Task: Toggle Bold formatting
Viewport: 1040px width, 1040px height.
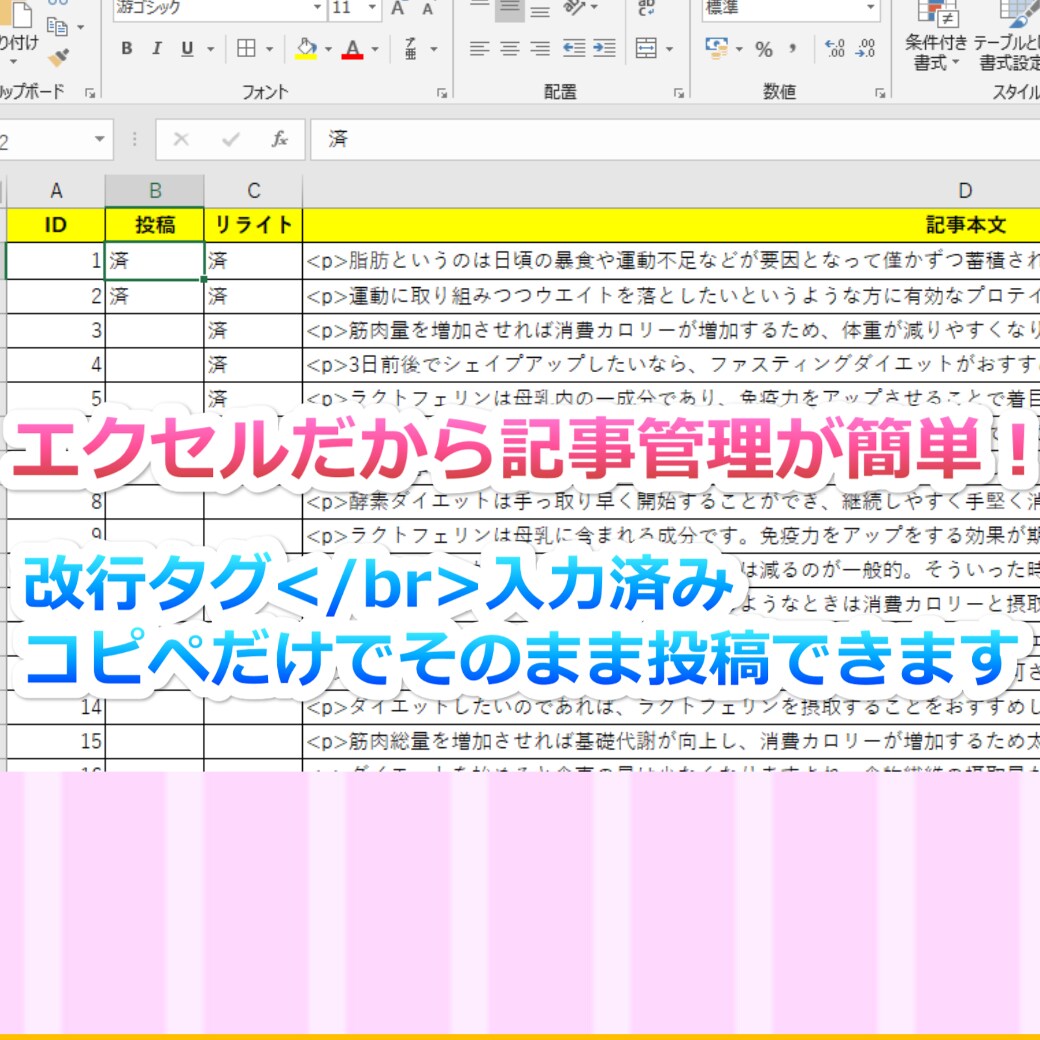Action: (127, 48)
